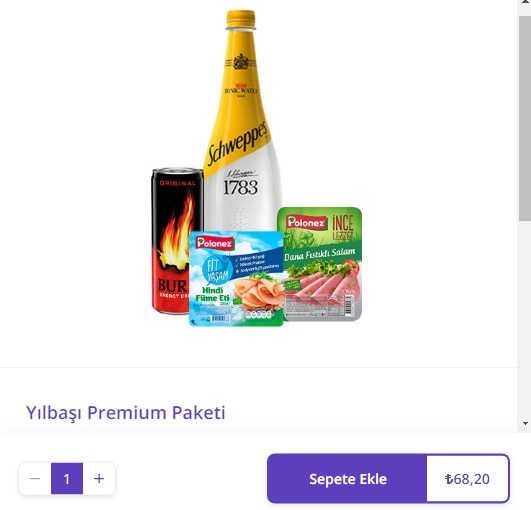This screenshot has height=510, width=531.
Task: Click the yellow cap of the Schweppes bottle
Action: (x=241, y=19)
